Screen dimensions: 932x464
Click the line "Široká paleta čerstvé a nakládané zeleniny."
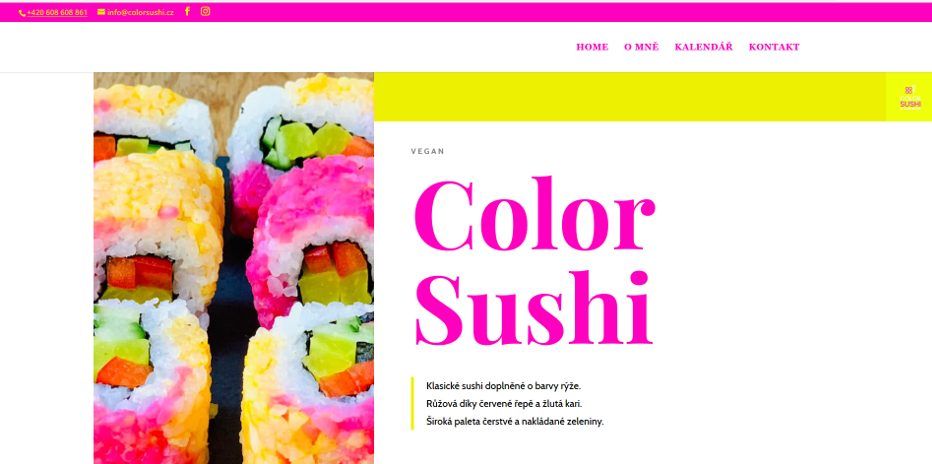515,422
